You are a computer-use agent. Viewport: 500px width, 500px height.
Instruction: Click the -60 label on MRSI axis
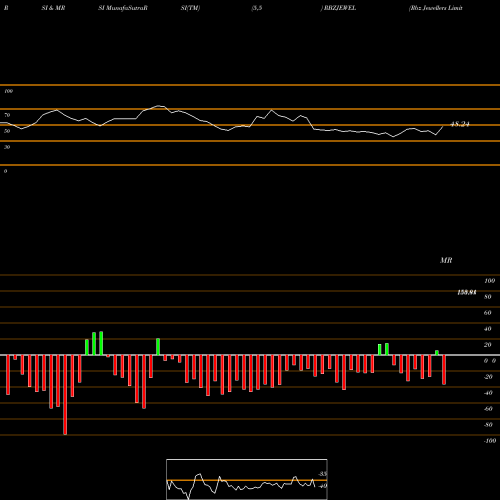click(488, 409)
